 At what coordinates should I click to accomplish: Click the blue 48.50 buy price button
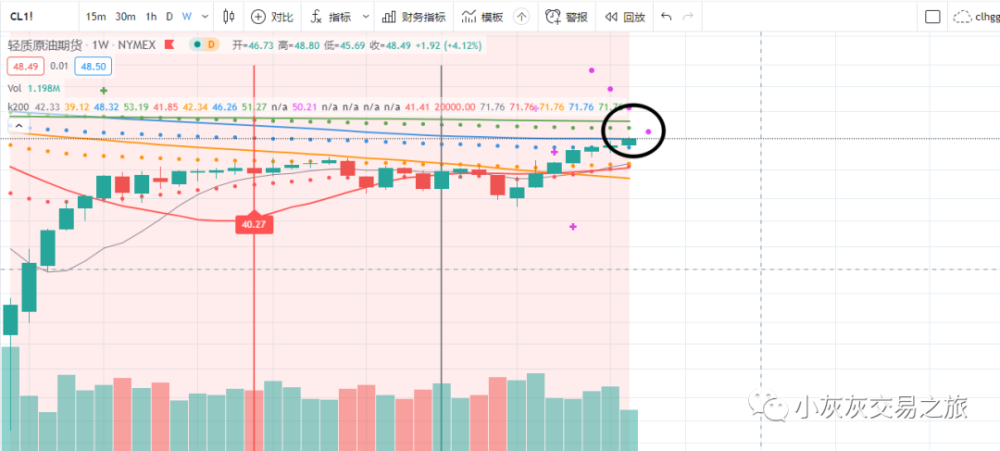(x=94, y=66)
